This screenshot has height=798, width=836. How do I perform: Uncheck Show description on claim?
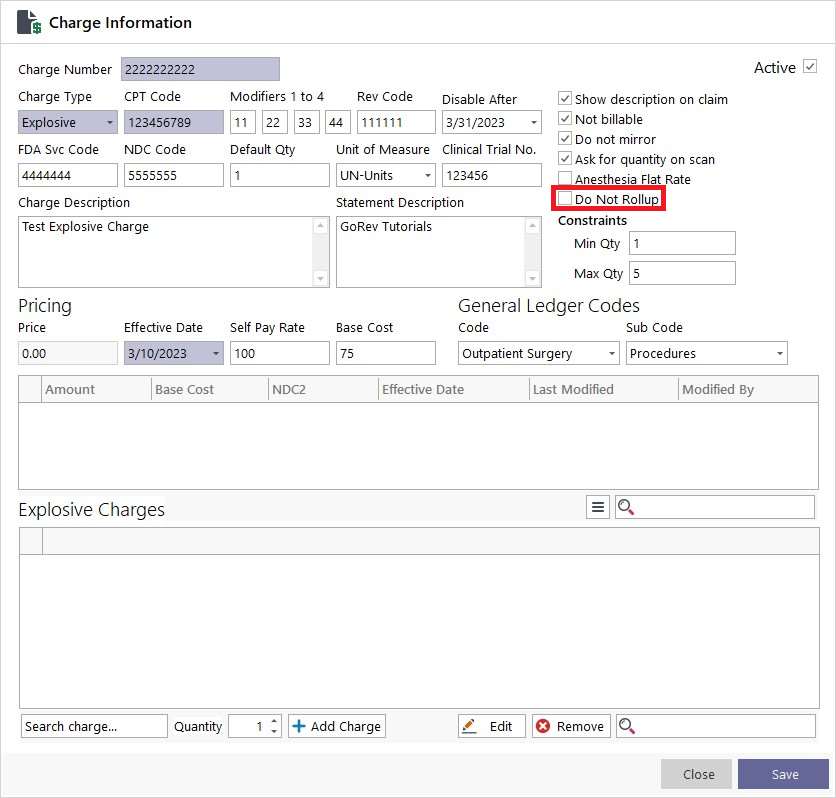pos(565,98)
